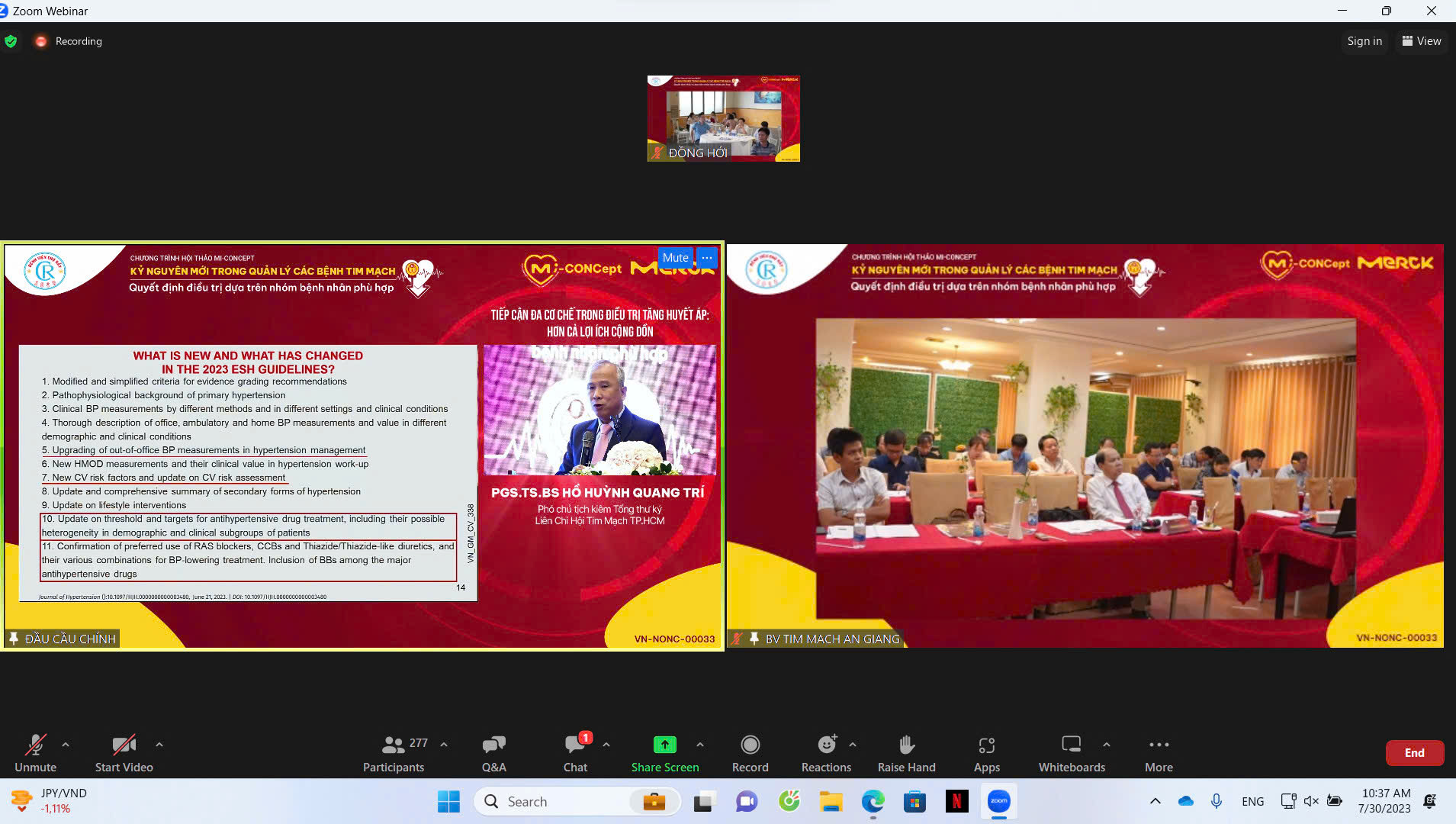Start recording with the Record button
Viewport: 1456px width, 824px height.
click(x=750, y=752)
